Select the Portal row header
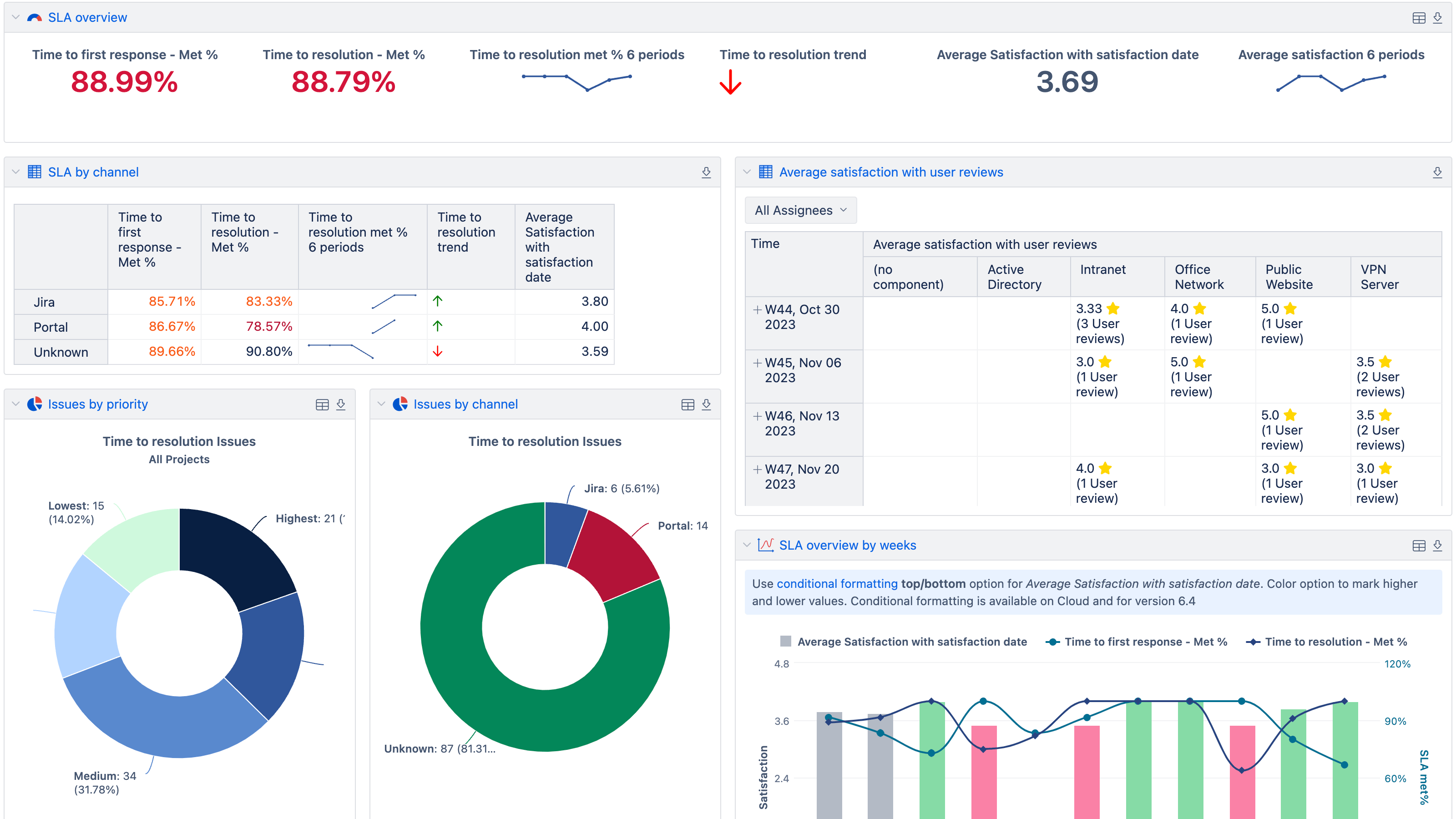This screenshot has height=819, width=1456. click(x=61, y=327)
